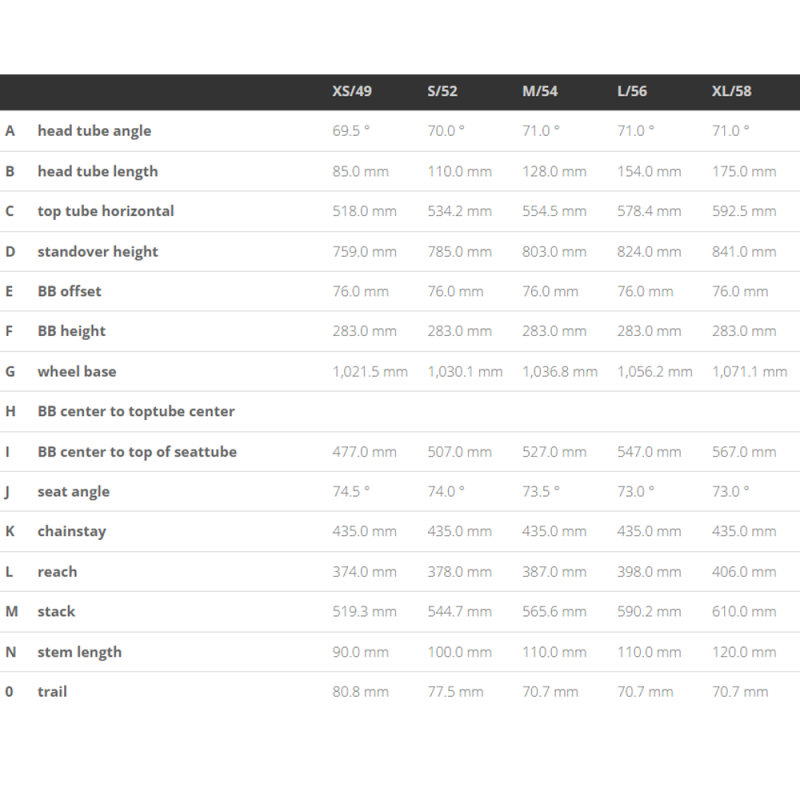Viewport: 800px width, 800px height.
Task: Click the XL/58 size column header
Action: (731, 91)
